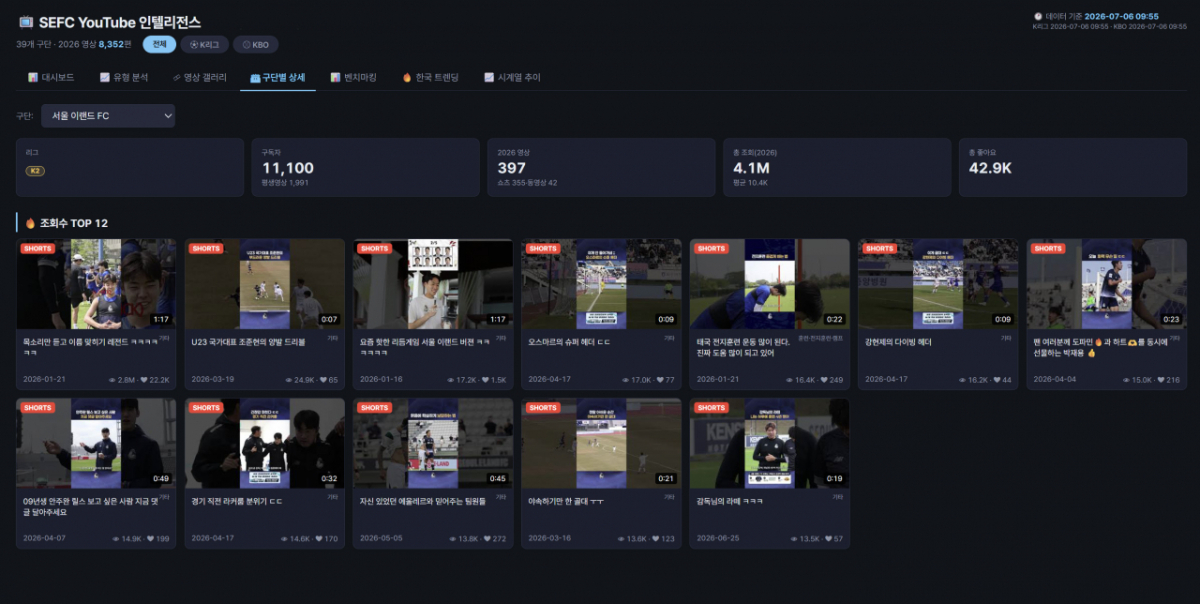Click the flame icon beside 조회수 TOP 12
This screenshot has width=1200, height=604.
click(x=30, y=223)
